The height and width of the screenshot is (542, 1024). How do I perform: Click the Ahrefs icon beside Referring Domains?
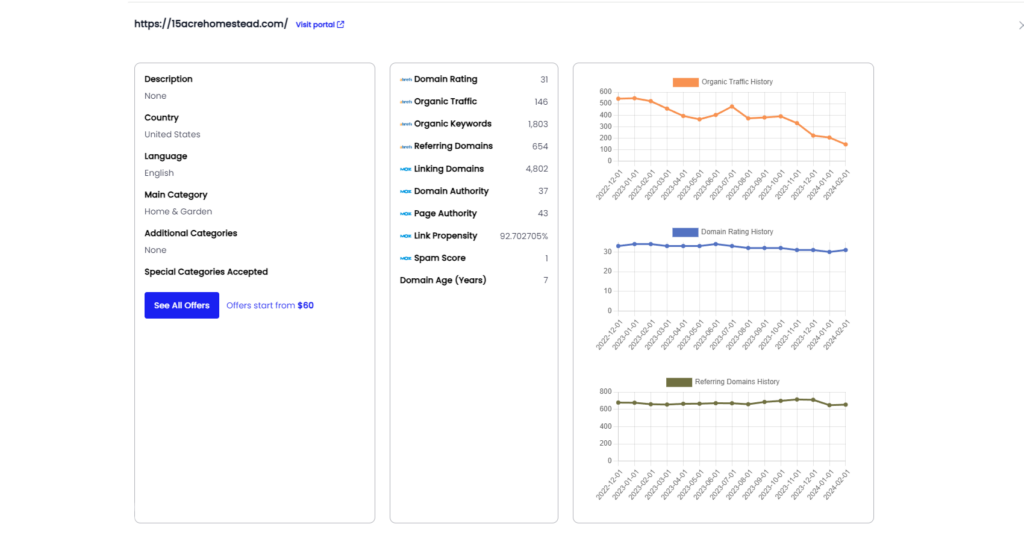(x=406, y=146)
